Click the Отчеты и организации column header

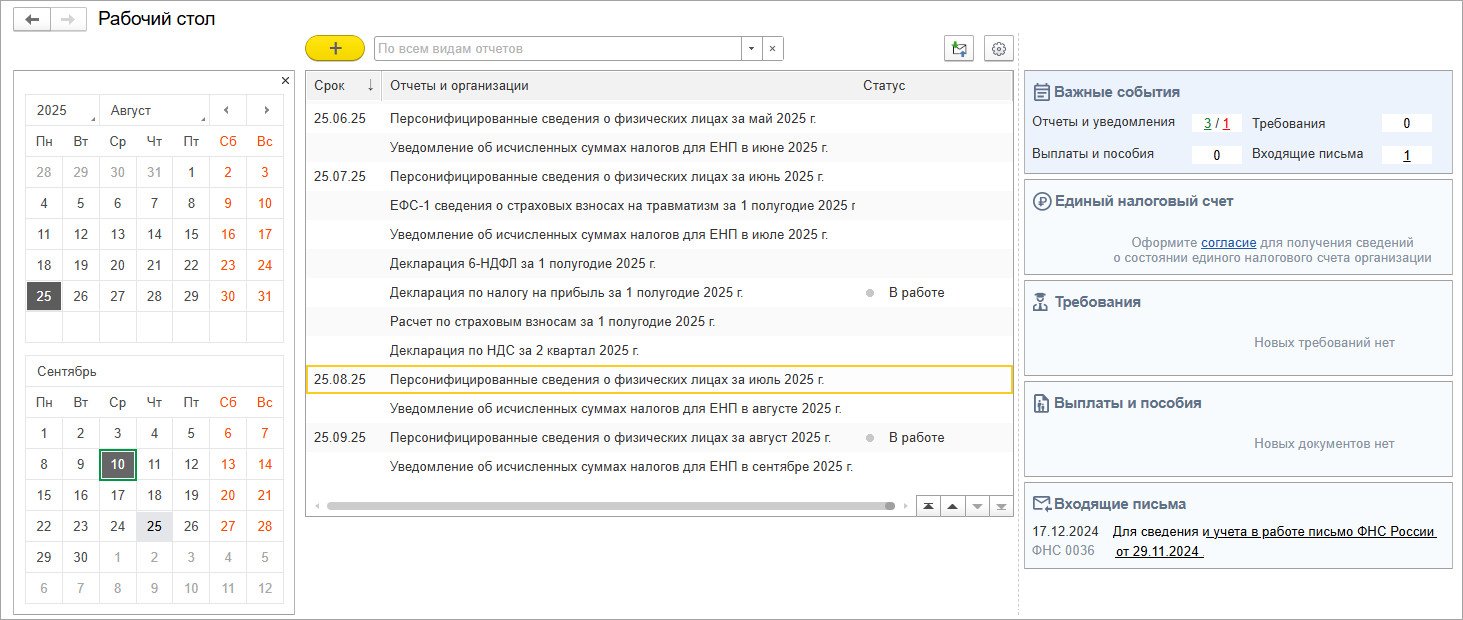(459, 85)
